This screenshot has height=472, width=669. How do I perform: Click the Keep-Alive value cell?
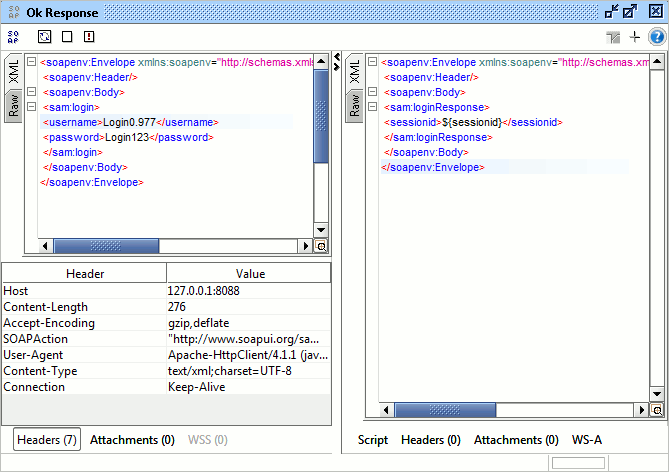(249, 387)
